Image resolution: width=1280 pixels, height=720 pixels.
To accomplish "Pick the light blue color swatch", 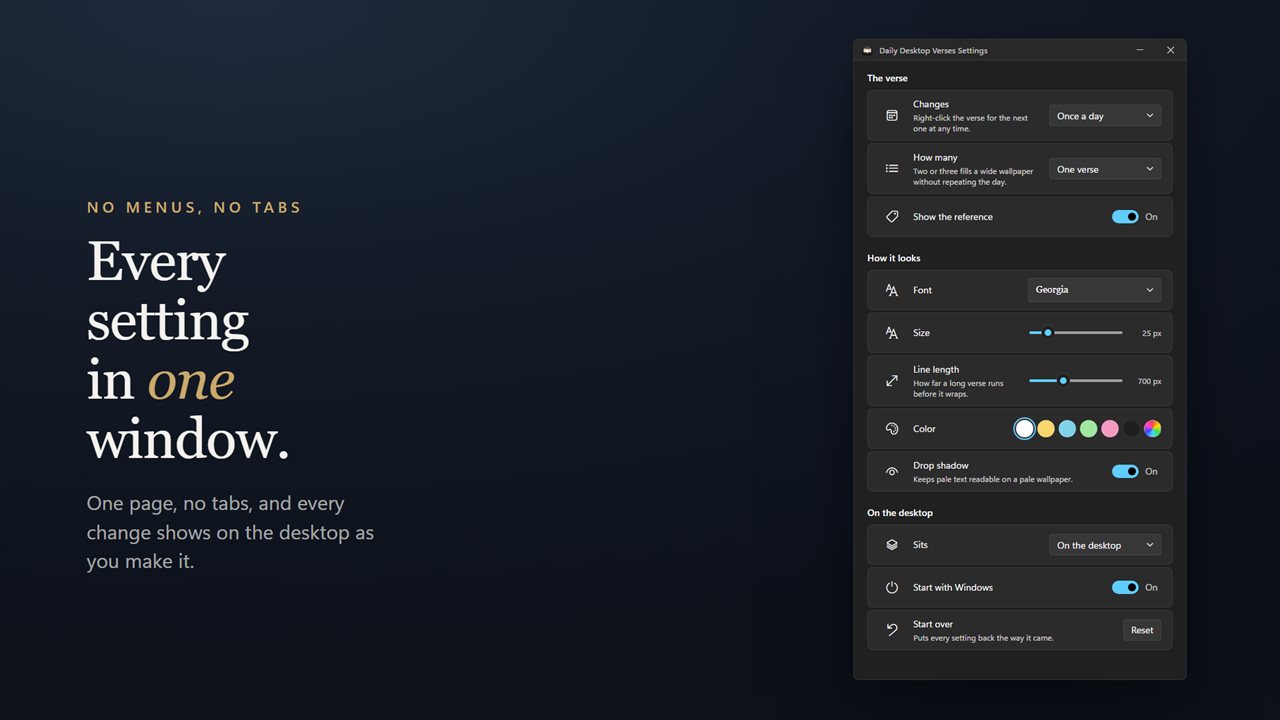I will coord(1067,429).
